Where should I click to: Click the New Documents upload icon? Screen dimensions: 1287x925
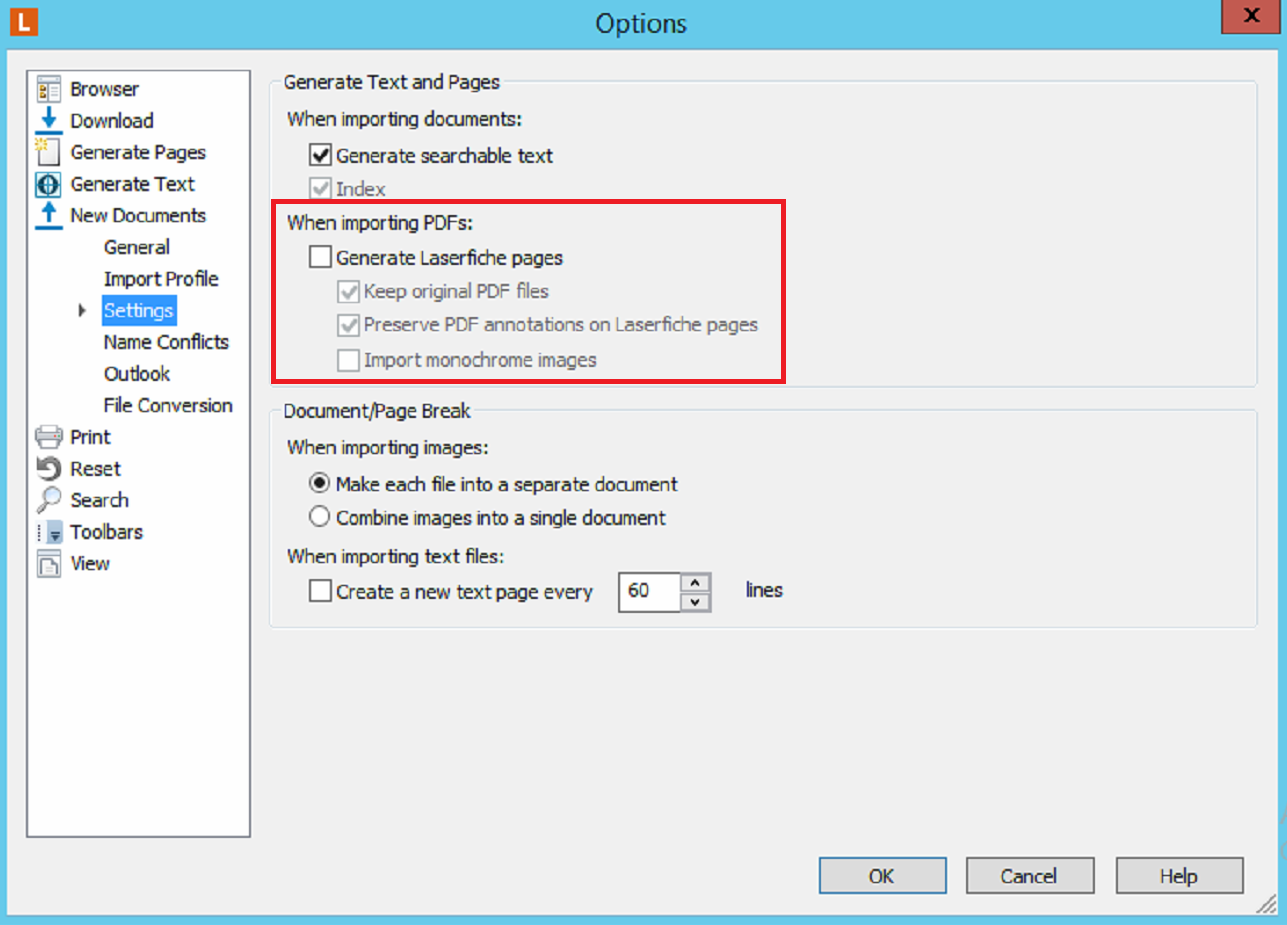(49, 215)
